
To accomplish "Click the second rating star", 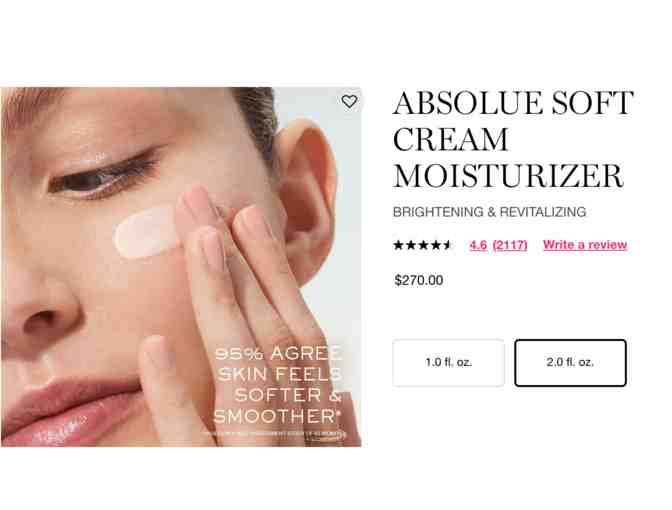I will (x=411, y=245).
